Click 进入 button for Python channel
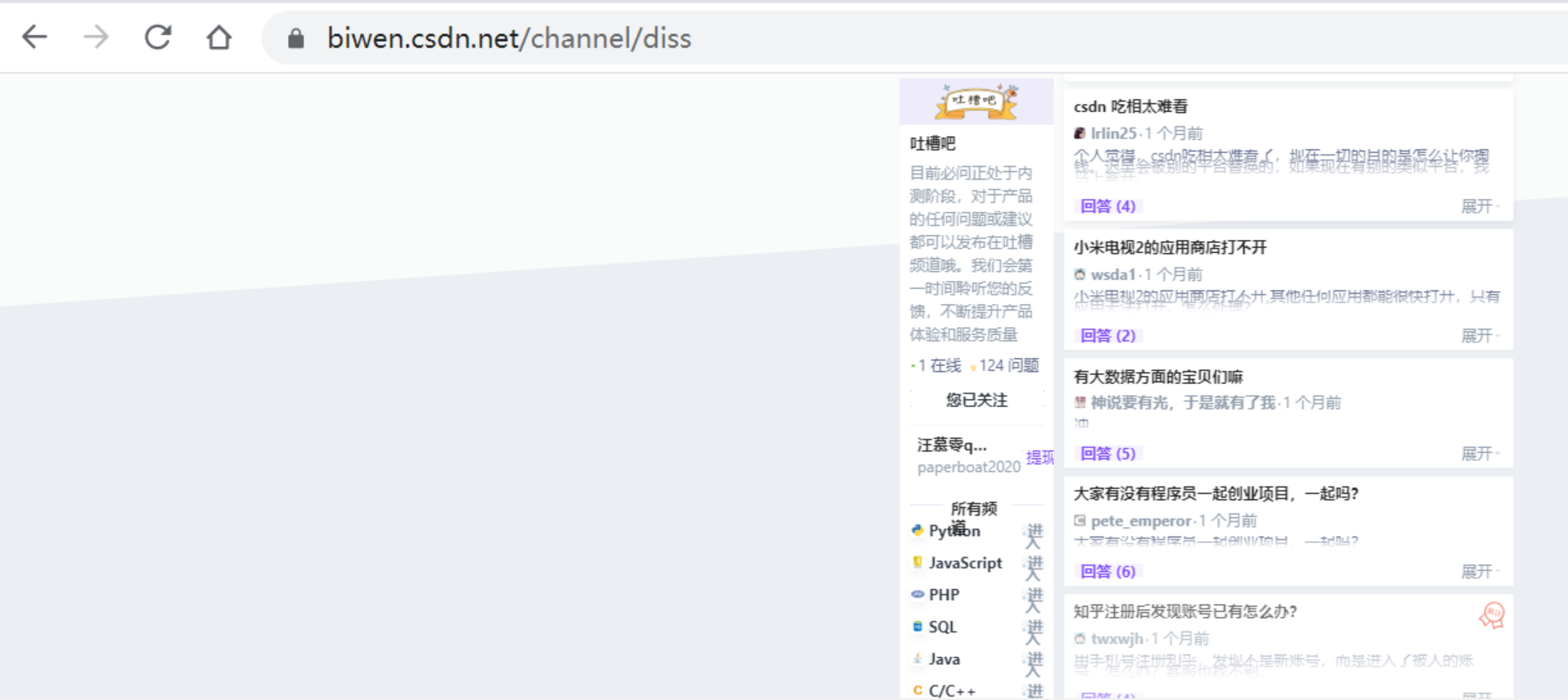The width and height of the screenshot is (1568, 700). tap(1034, 536)
